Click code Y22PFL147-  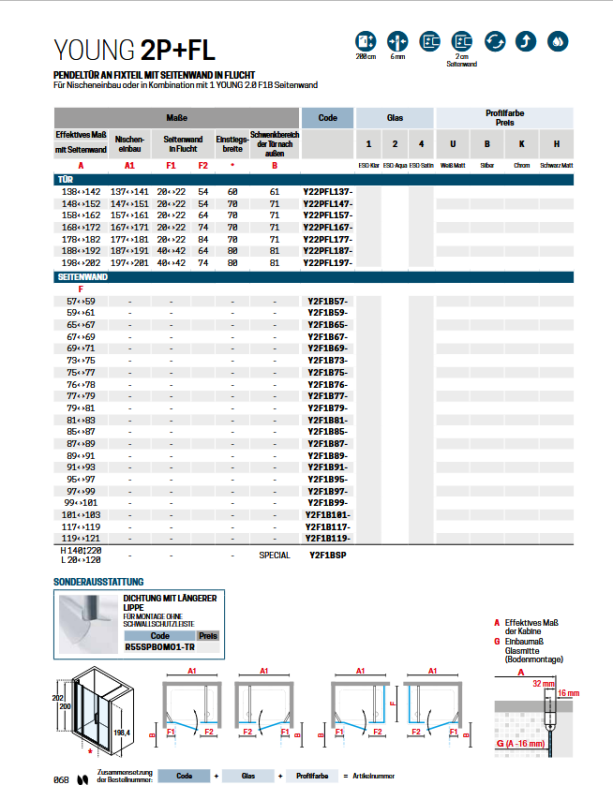328,204
